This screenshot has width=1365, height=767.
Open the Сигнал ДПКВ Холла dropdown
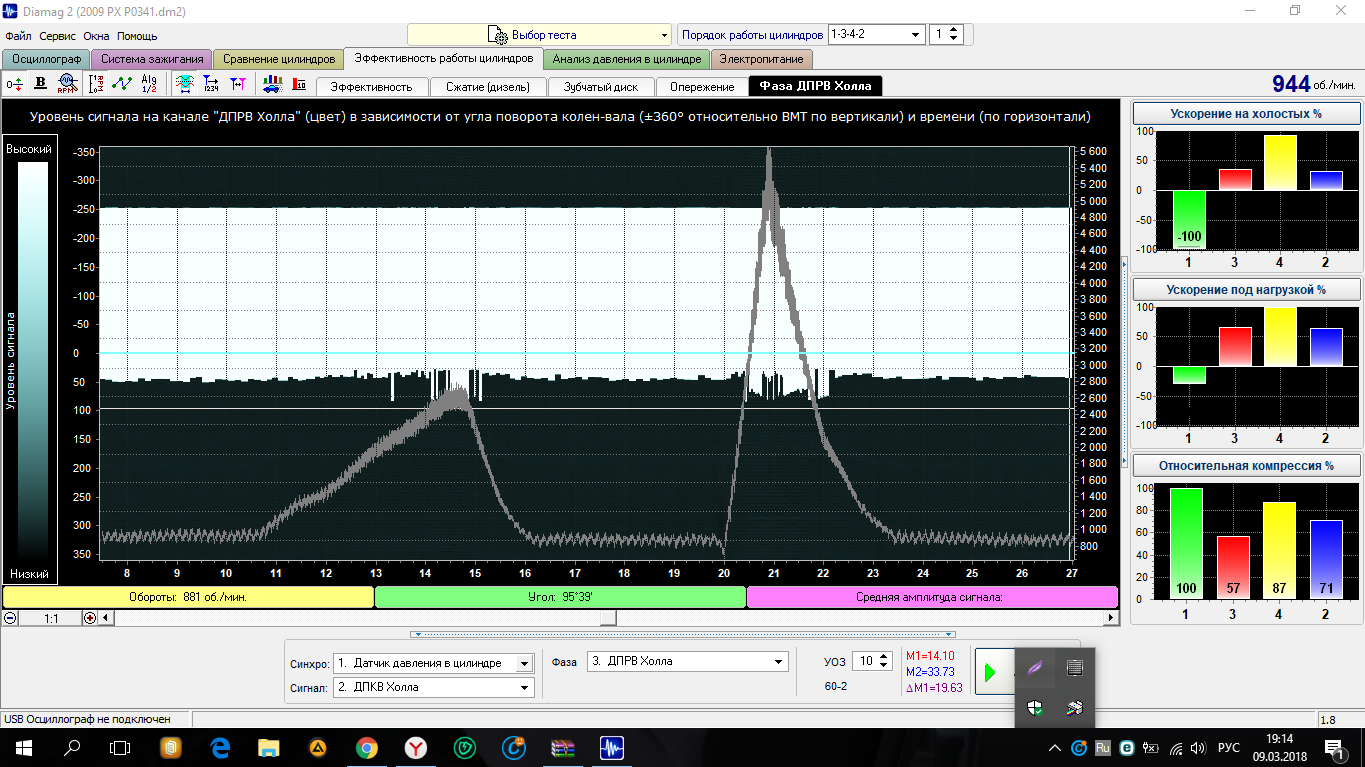tap(433, 687)
